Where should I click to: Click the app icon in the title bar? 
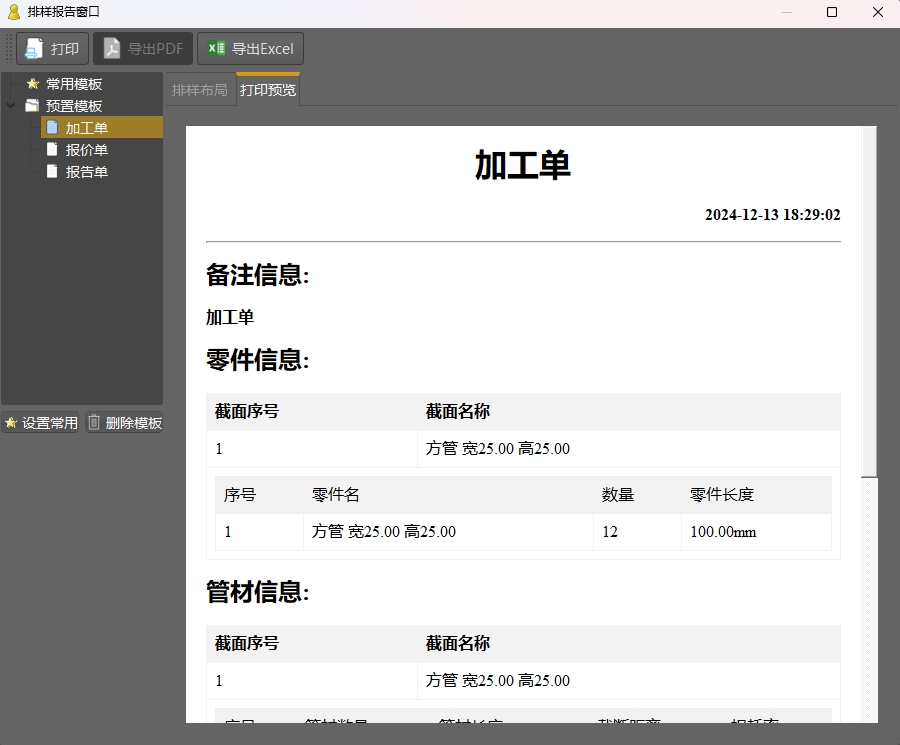[x=14, y=12]
